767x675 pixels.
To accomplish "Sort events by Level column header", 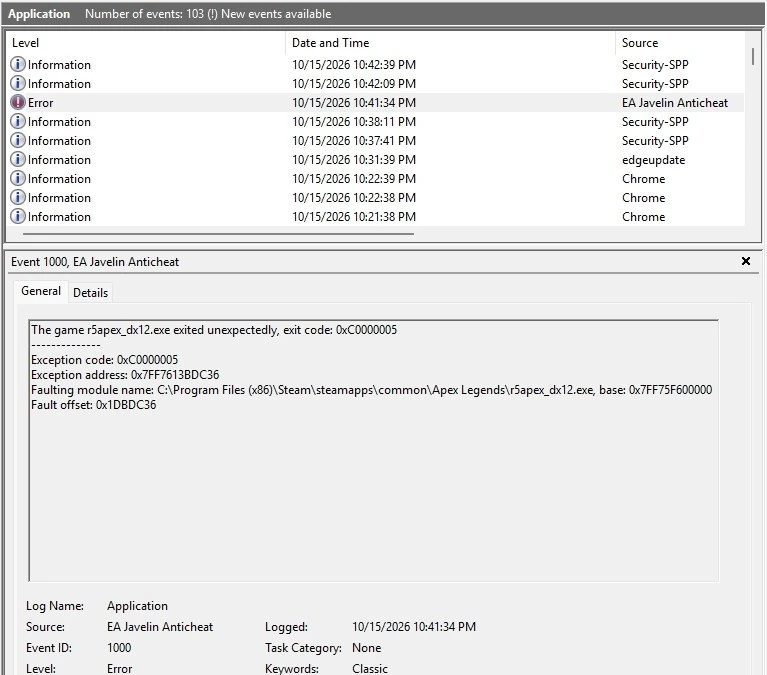I will point(146,43).
